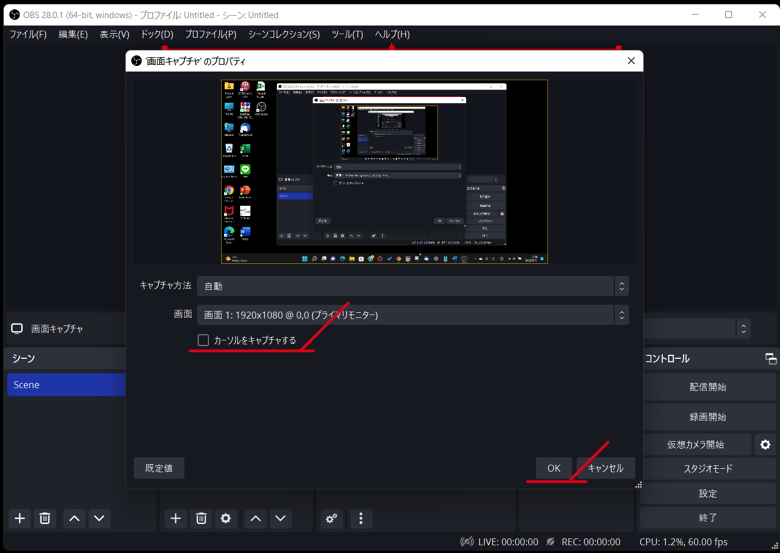This screenshot has height=553, width=780.
Task: Open the Edit menu
Action: click(x=73, y=34)
